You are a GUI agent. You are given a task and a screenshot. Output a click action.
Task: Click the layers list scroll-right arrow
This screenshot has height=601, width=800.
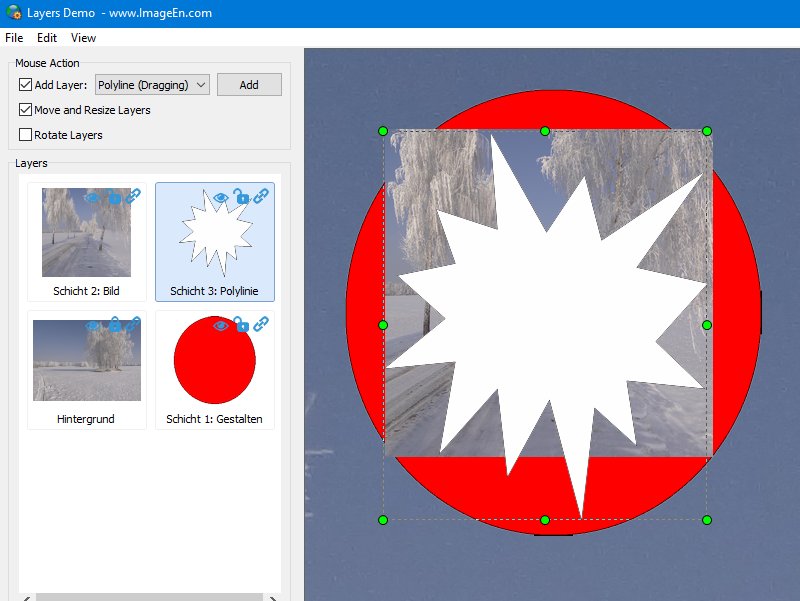(273, 598)
